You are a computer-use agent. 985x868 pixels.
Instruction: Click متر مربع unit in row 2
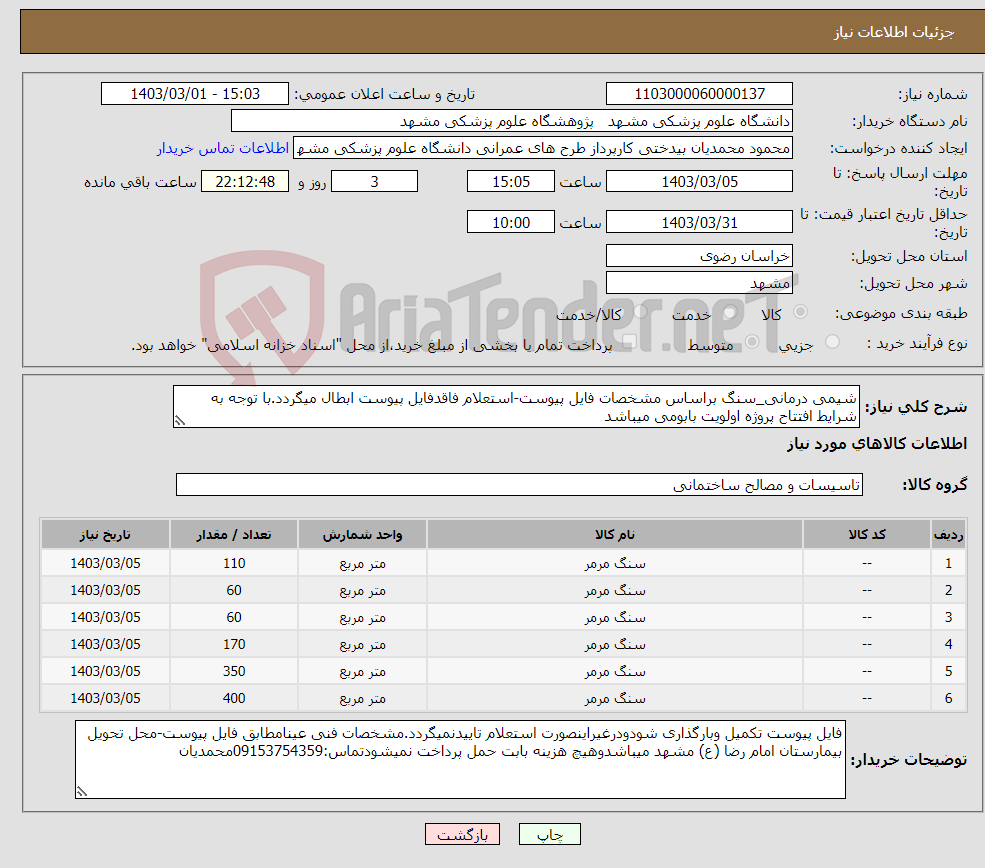pos(362,590)
